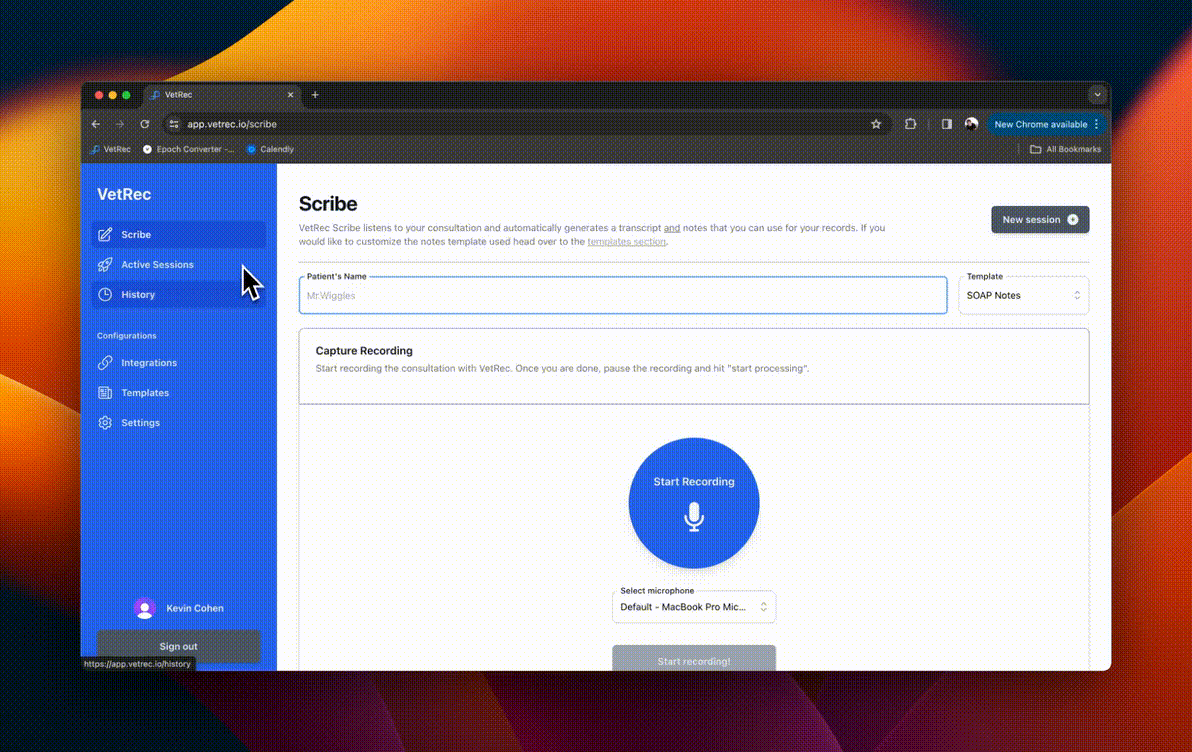Start a New session

click(1040, 220)
